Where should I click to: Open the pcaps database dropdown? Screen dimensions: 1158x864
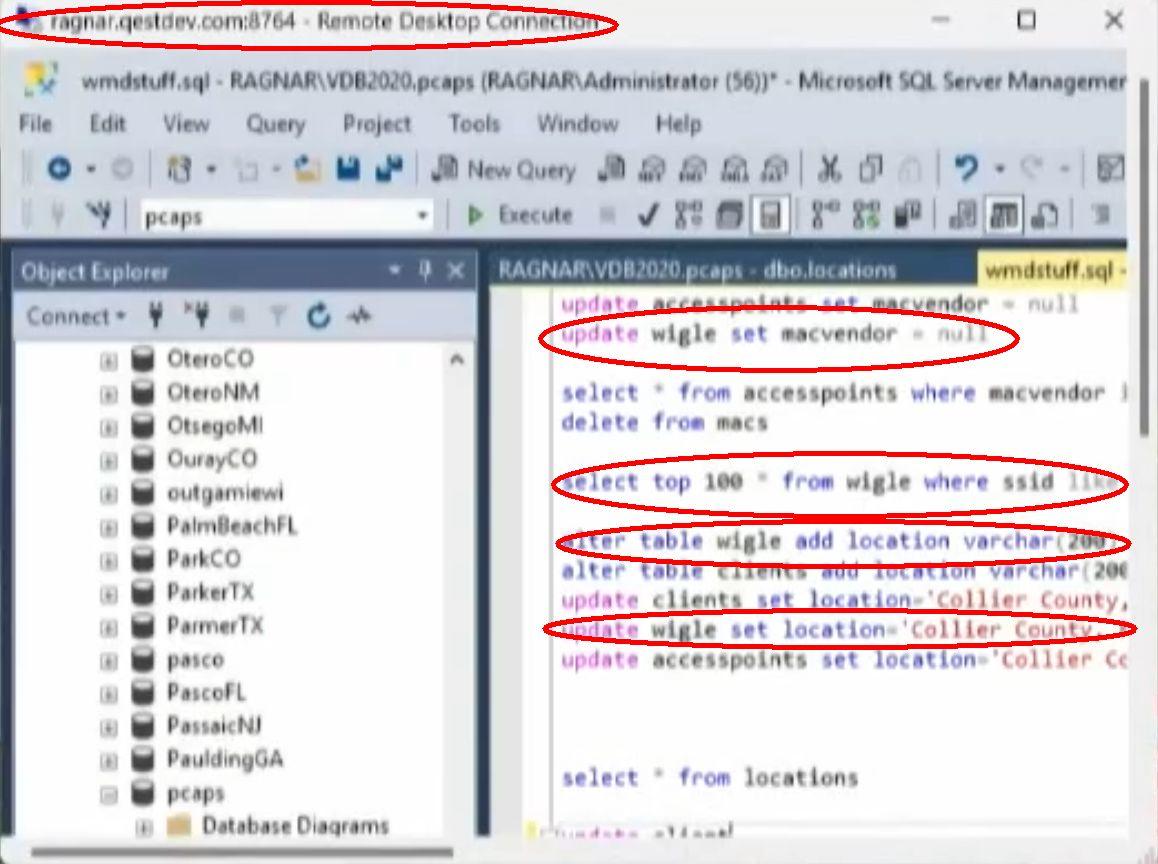click(x=422, y=216)
